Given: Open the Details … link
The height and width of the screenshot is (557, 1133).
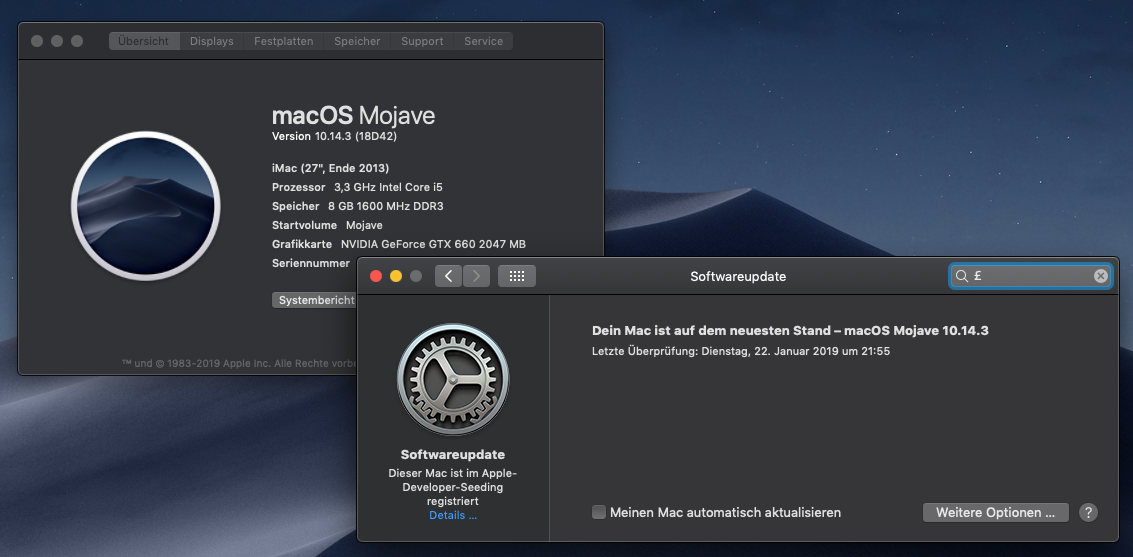Looking at the screenshot, I should (x=453, y=515).
